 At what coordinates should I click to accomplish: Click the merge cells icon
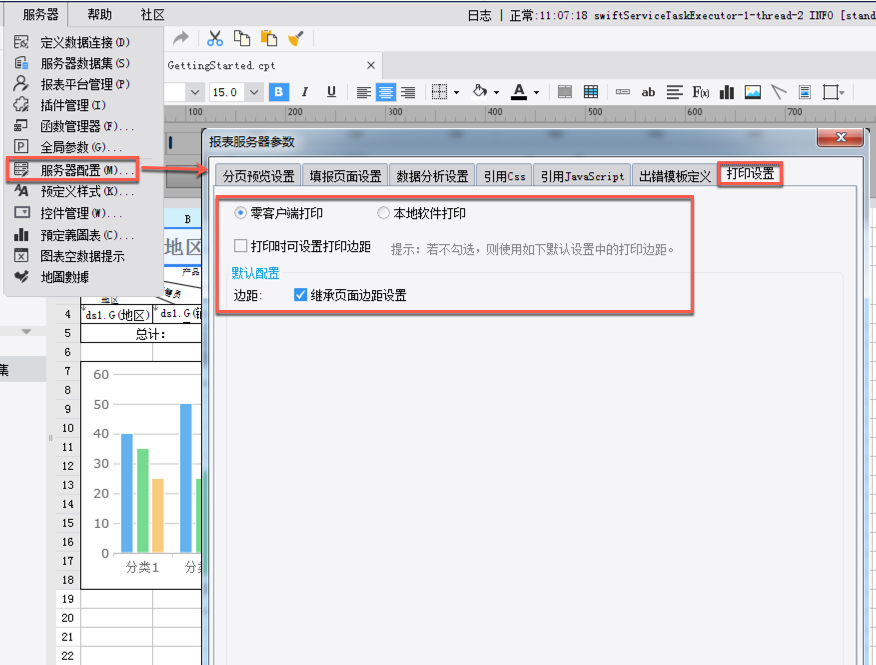click(x=565, y=92)
